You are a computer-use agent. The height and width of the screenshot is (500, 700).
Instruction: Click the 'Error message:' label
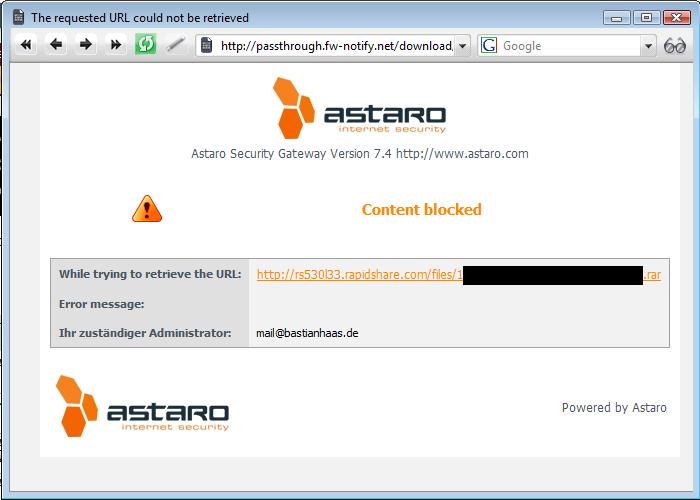pos(101,304)
